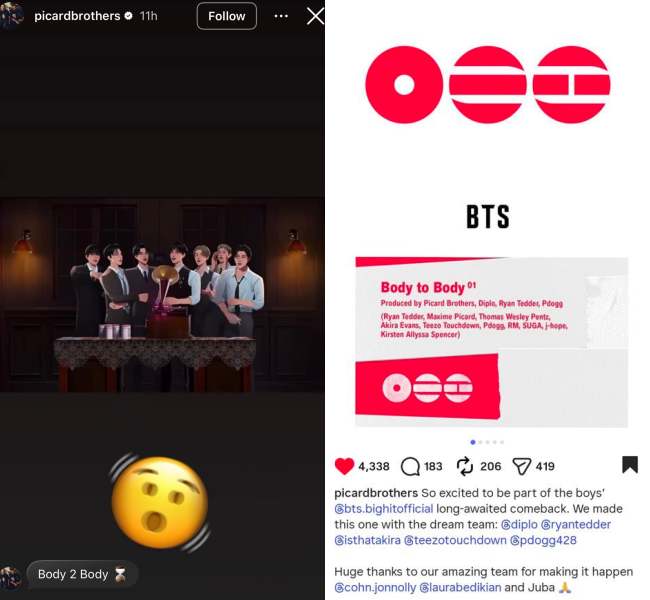Image resolution: width=650 pixels, height=600 pixels.
Task: Tap the Body 2 Body music sticker
Action: [82, 574]
